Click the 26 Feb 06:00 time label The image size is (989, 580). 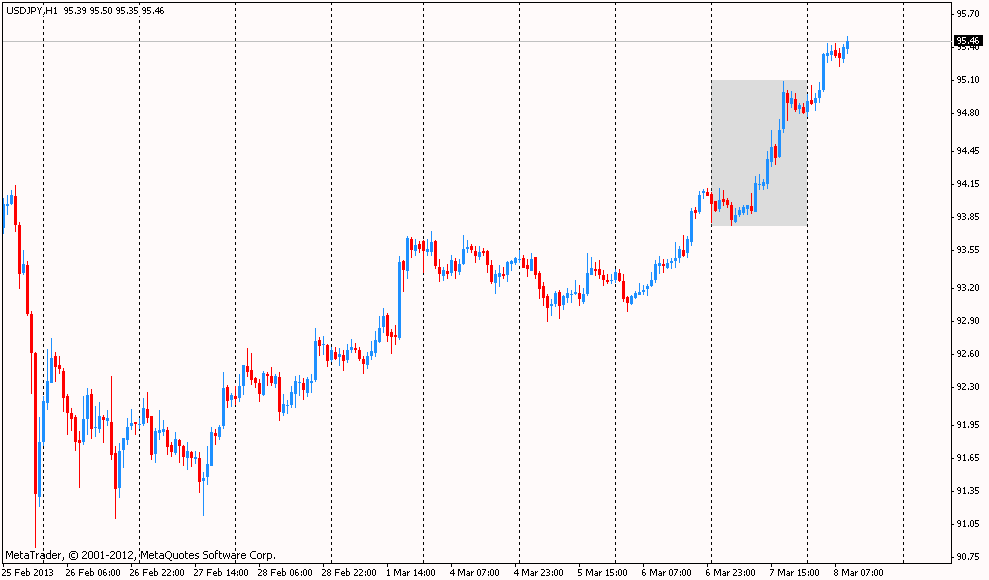[93, 572]
